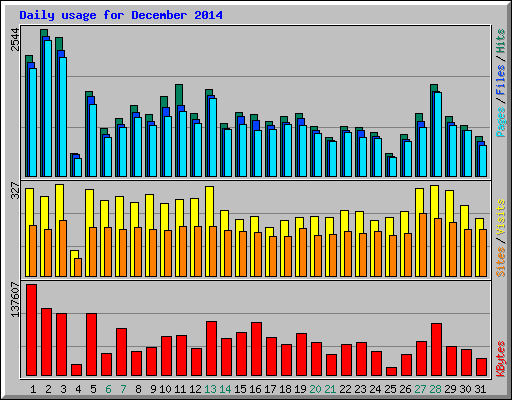
Task: Click the 'Sites' legend label
Action: 500,262
